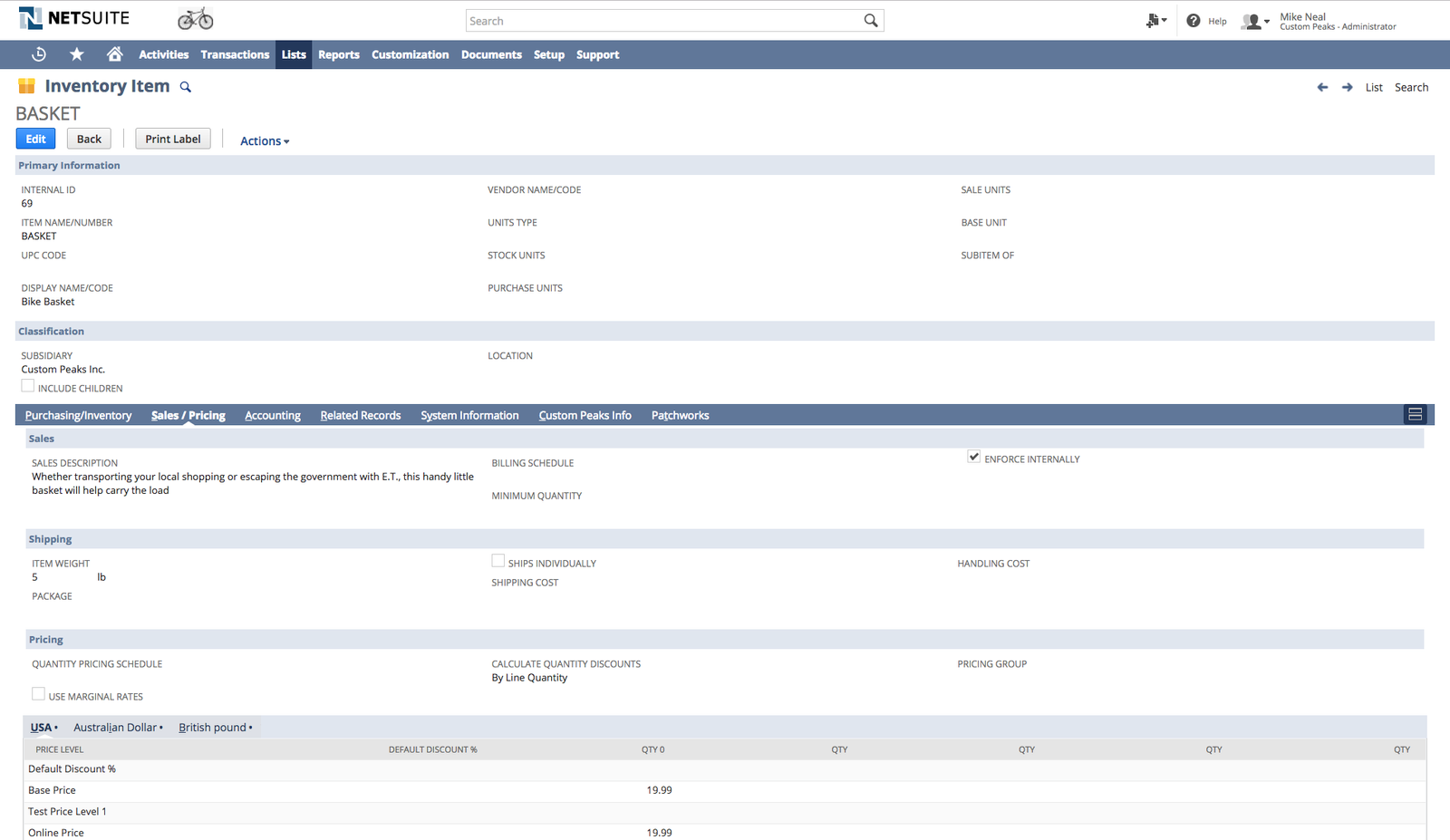Switch to the Purchasing/Inventory tab
The height and width of the screenshot is (840, 1450).
[78, 415]
